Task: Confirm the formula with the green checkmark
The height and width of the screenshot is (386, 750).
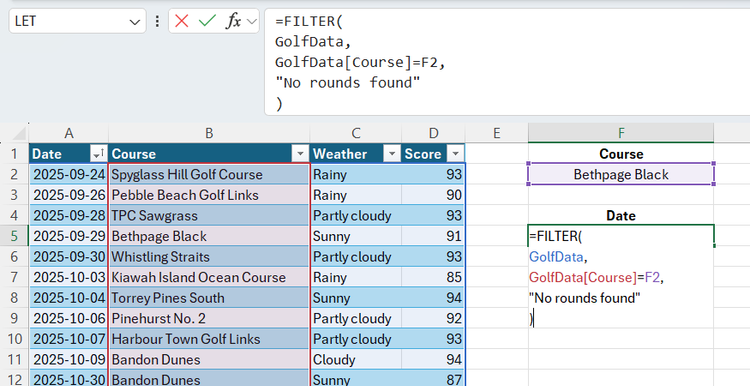Action: click(207, 21)
